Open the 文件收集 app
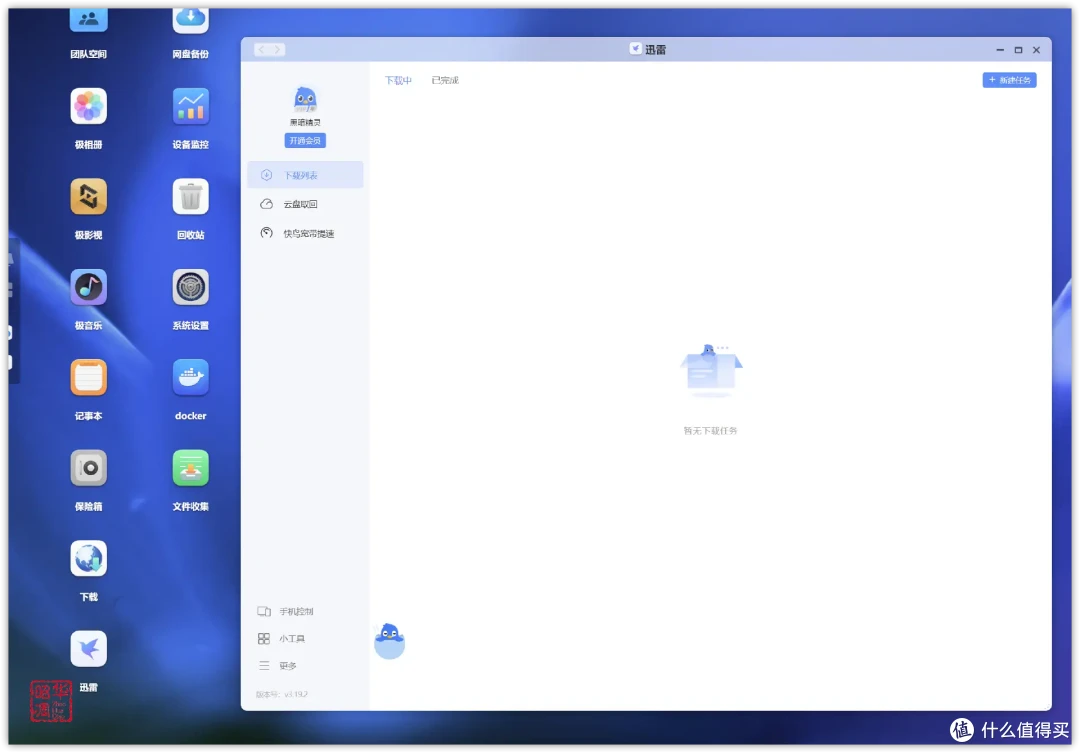The width and height of the screenshot is (1080, 753). click(x=190, y=468)
